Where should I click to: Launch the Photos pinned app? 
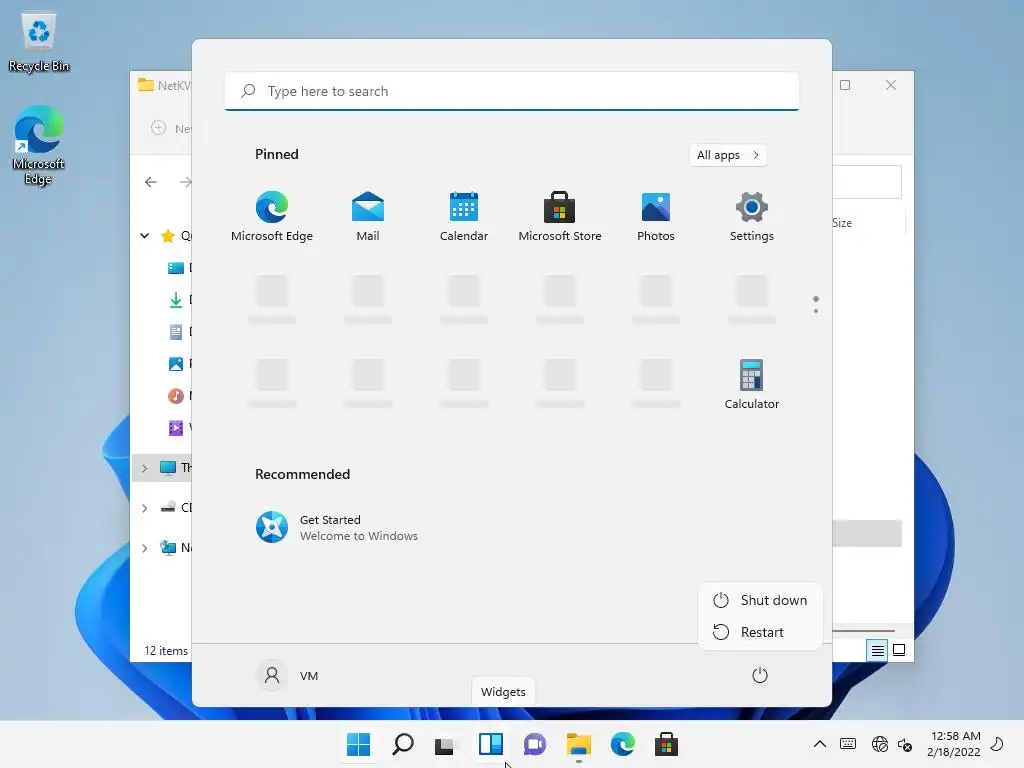click(656, 216)
